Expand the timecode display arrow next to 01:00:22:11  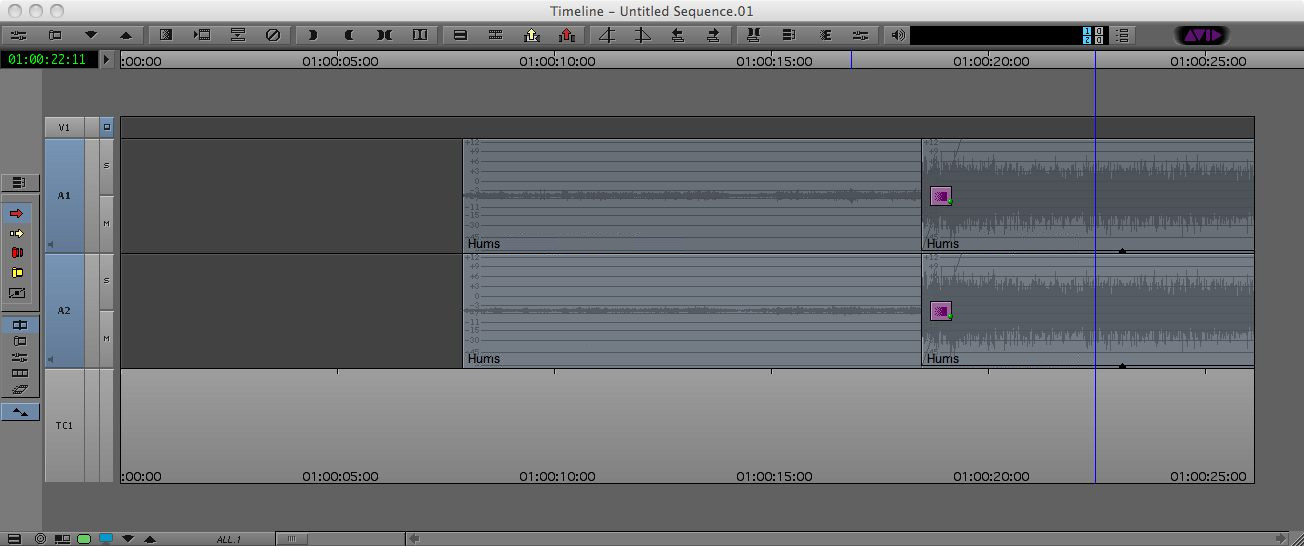(107, 60)
